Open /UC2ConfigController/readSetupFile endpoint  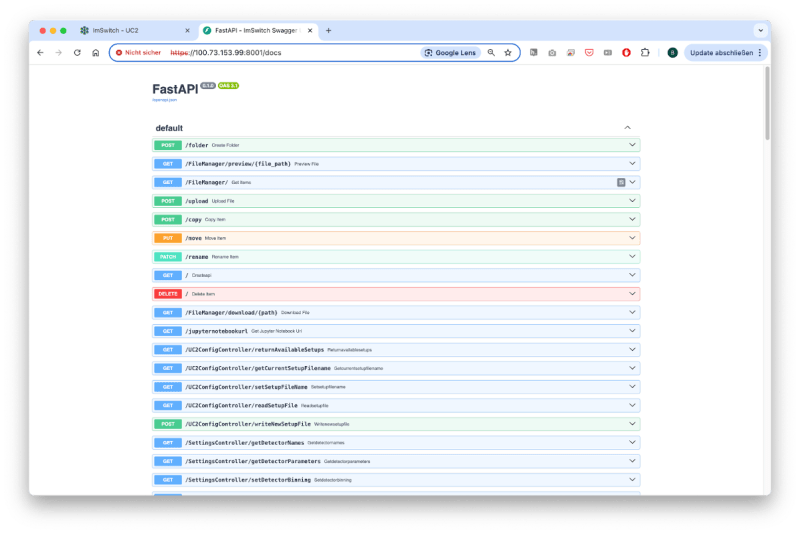(396, 405)
